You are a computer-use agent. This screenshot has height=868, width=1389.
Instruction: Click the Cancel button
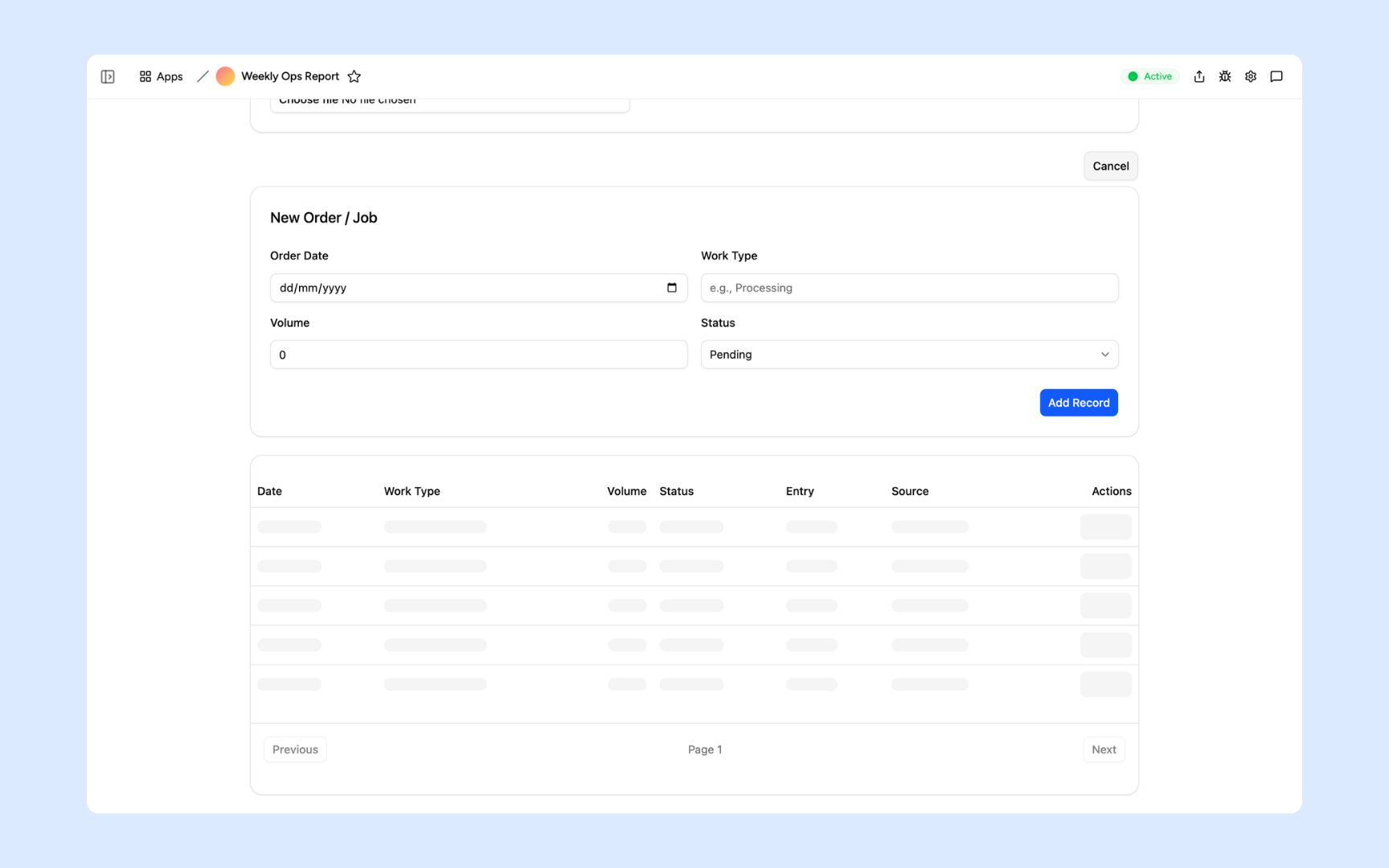(x=1111, y=166)
